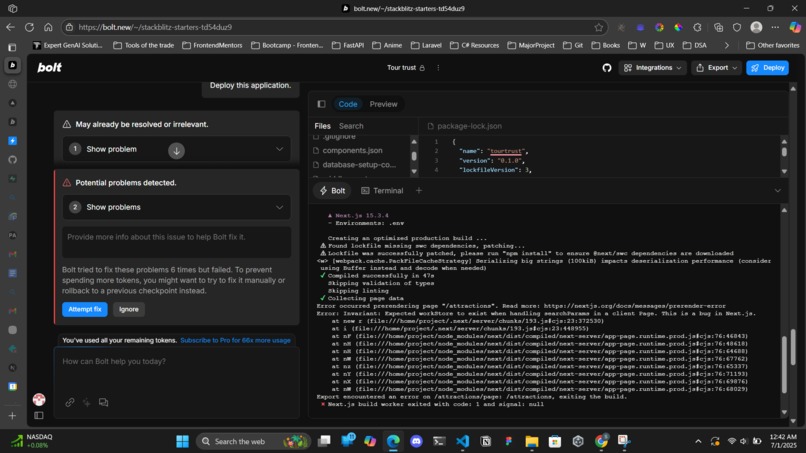806x453 pixels.
Task: Toggle Bolt's left sidebar panel icon below avatar
Action: tap(39, 415)
